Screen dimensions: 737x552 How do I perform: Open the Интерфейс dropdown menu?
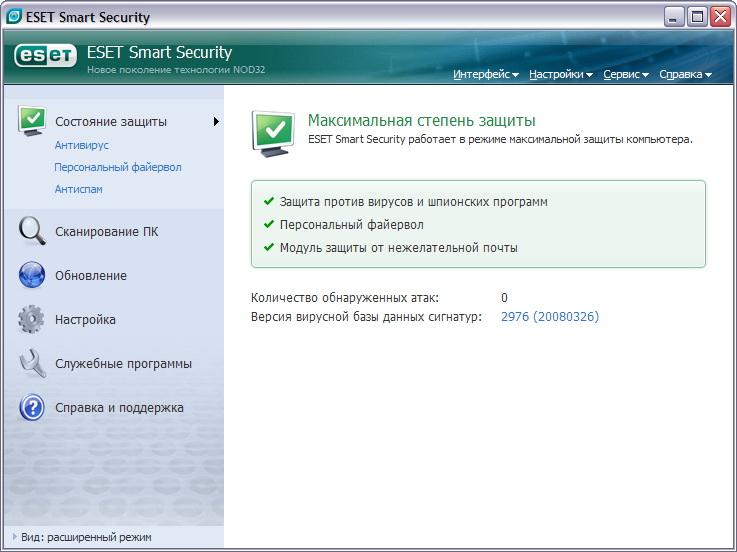tap(486, 75)
